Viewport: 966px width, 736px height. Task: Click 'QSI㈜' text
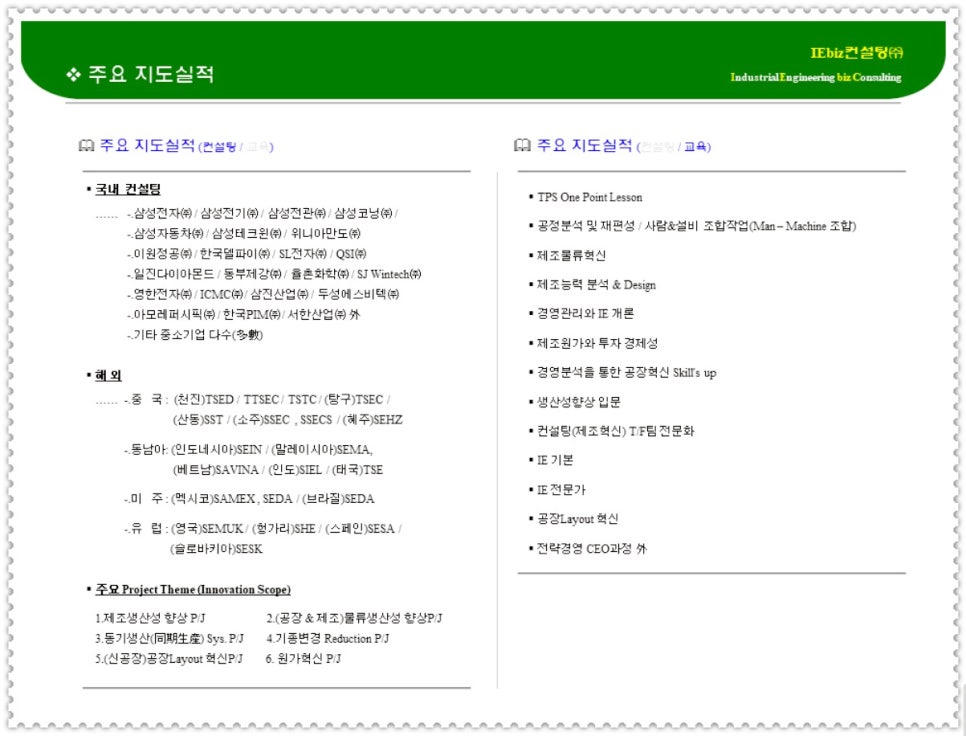click(351, 254)
